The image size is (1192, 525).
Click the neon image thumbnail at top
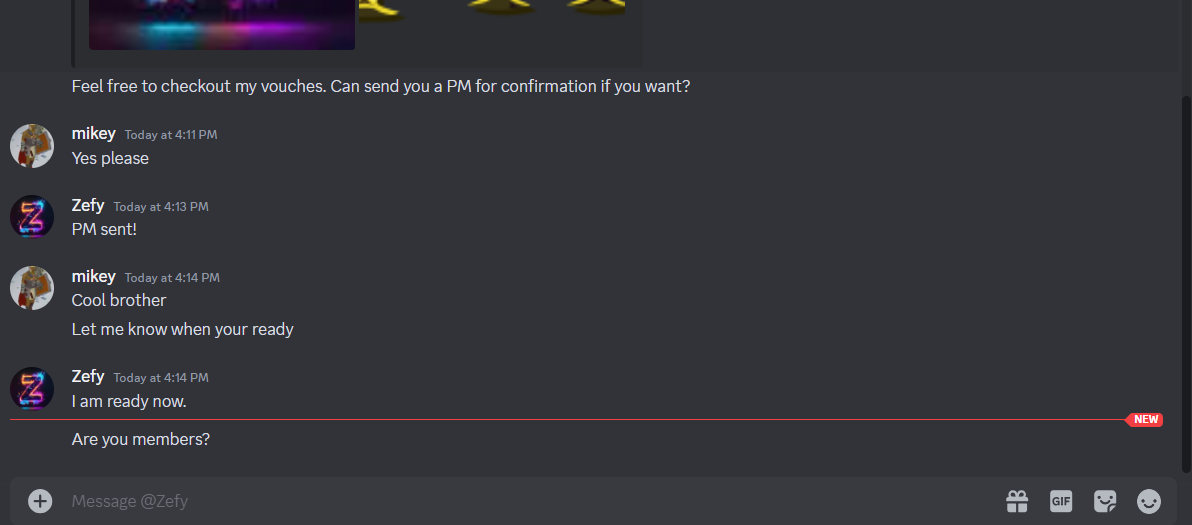pos(222,24)
